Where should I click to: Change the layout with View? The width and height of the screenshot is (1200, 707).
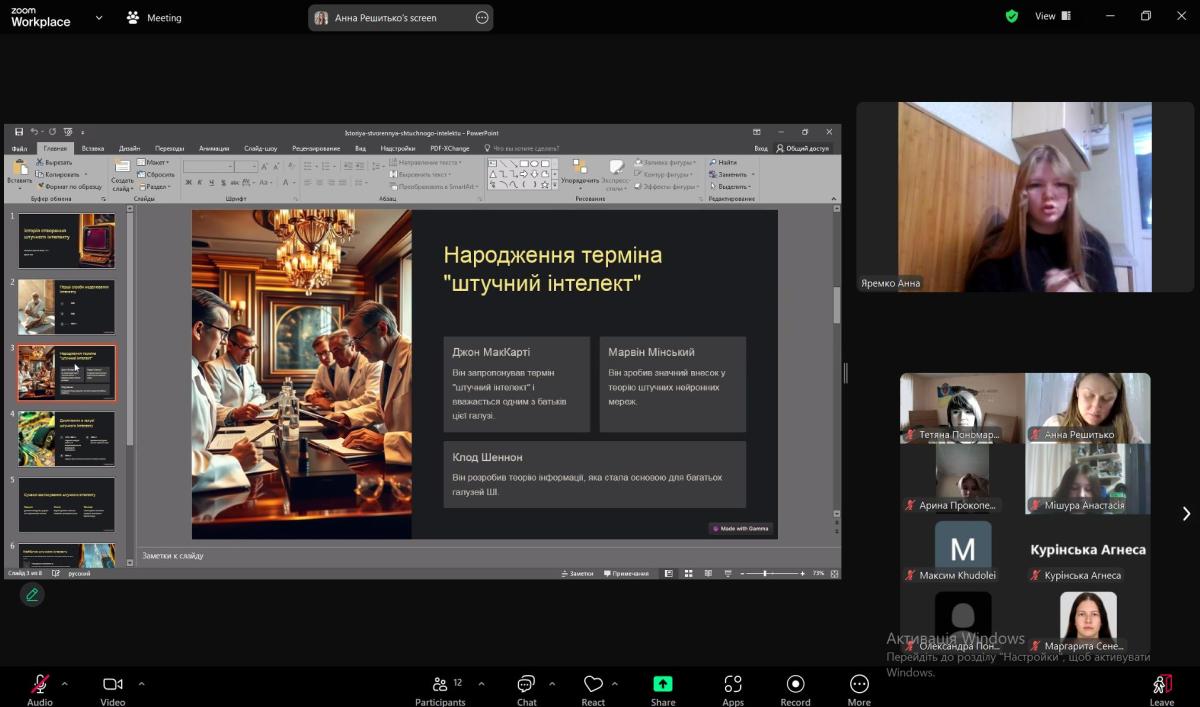pos(1052,17)
